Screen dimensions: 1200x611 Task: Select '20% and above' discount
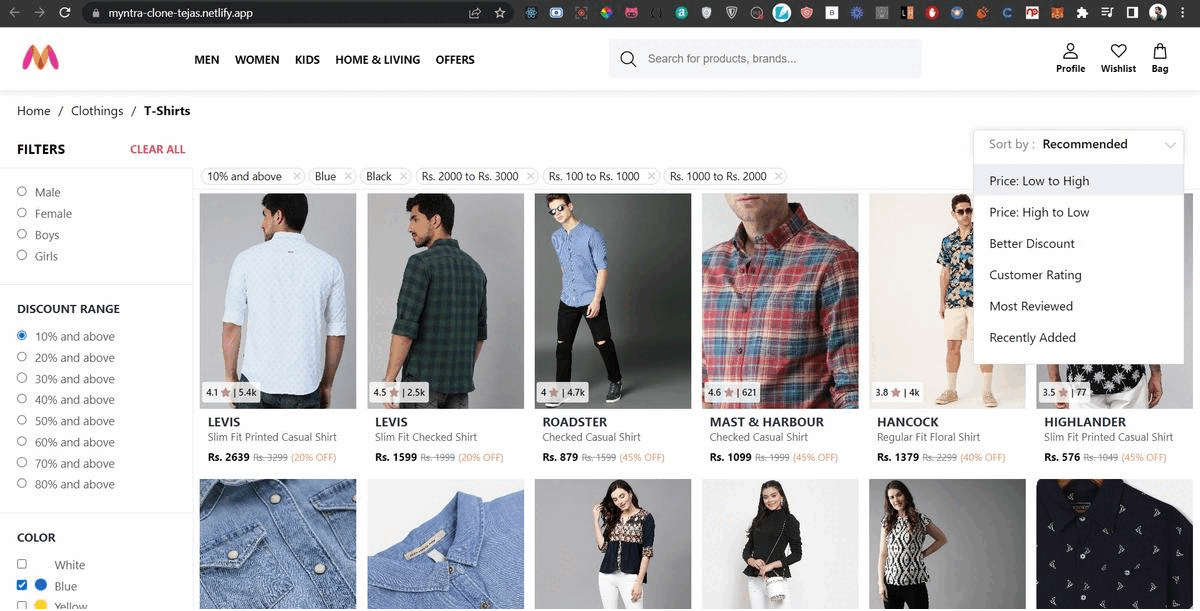(x=22, y=356)
